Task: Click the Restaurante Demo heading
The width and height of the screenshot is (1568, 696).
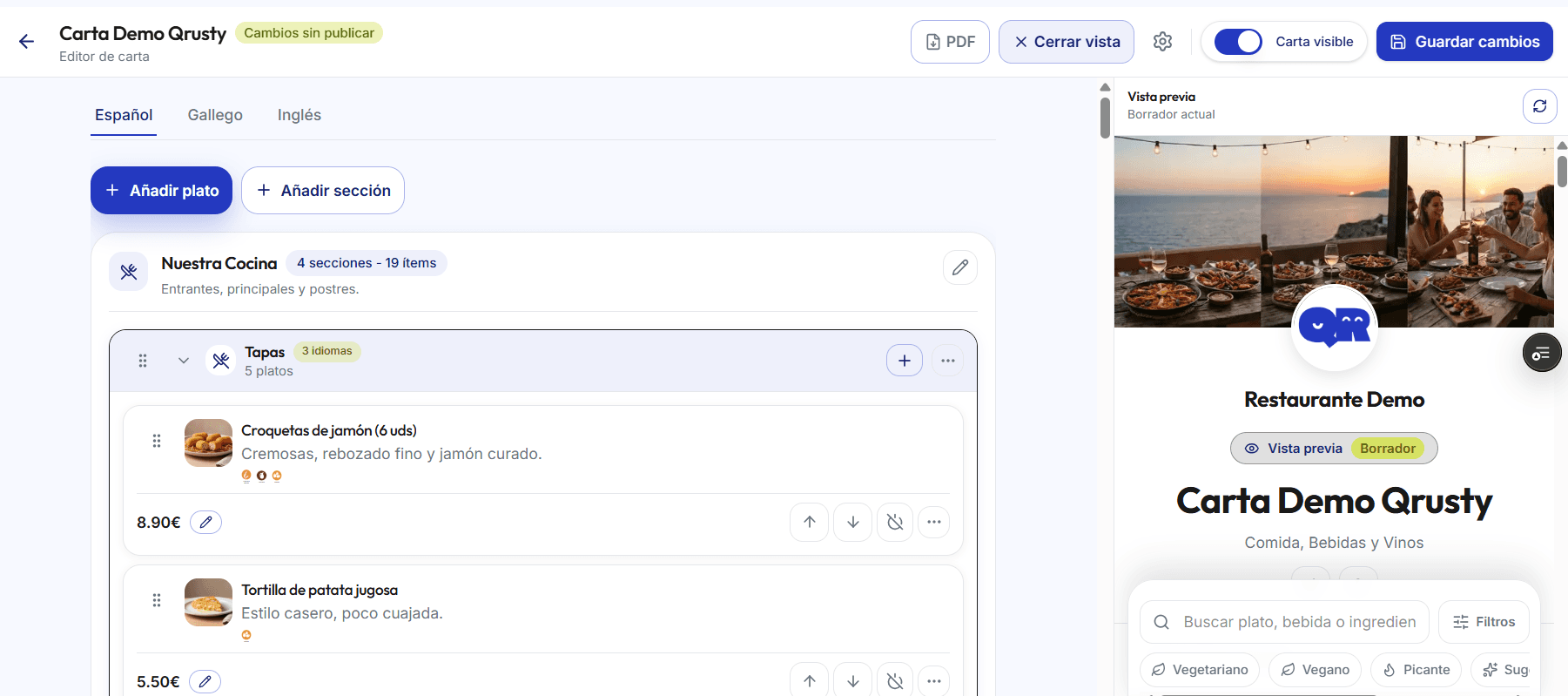Action: click(x=1335, y=400)
